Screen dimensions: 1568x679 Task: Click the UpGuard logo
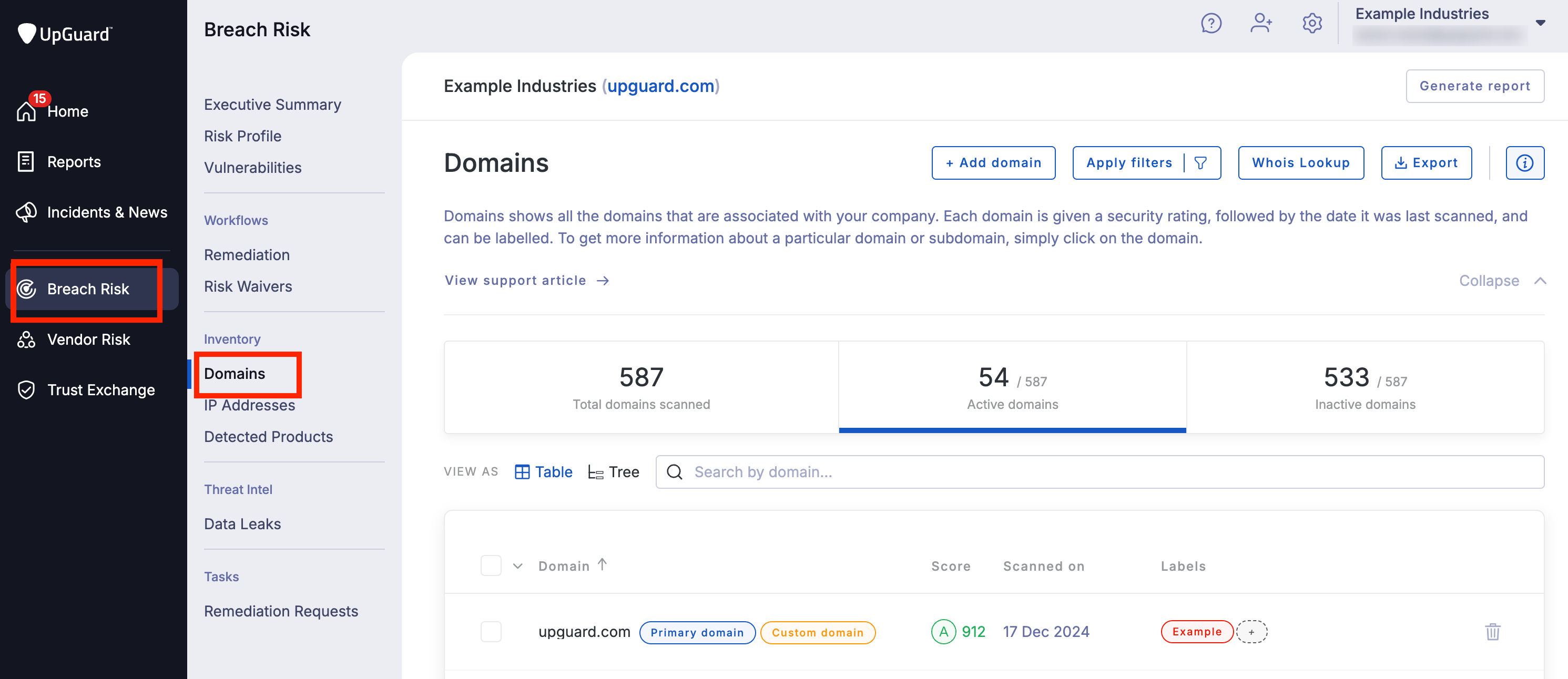click(65, 34)
